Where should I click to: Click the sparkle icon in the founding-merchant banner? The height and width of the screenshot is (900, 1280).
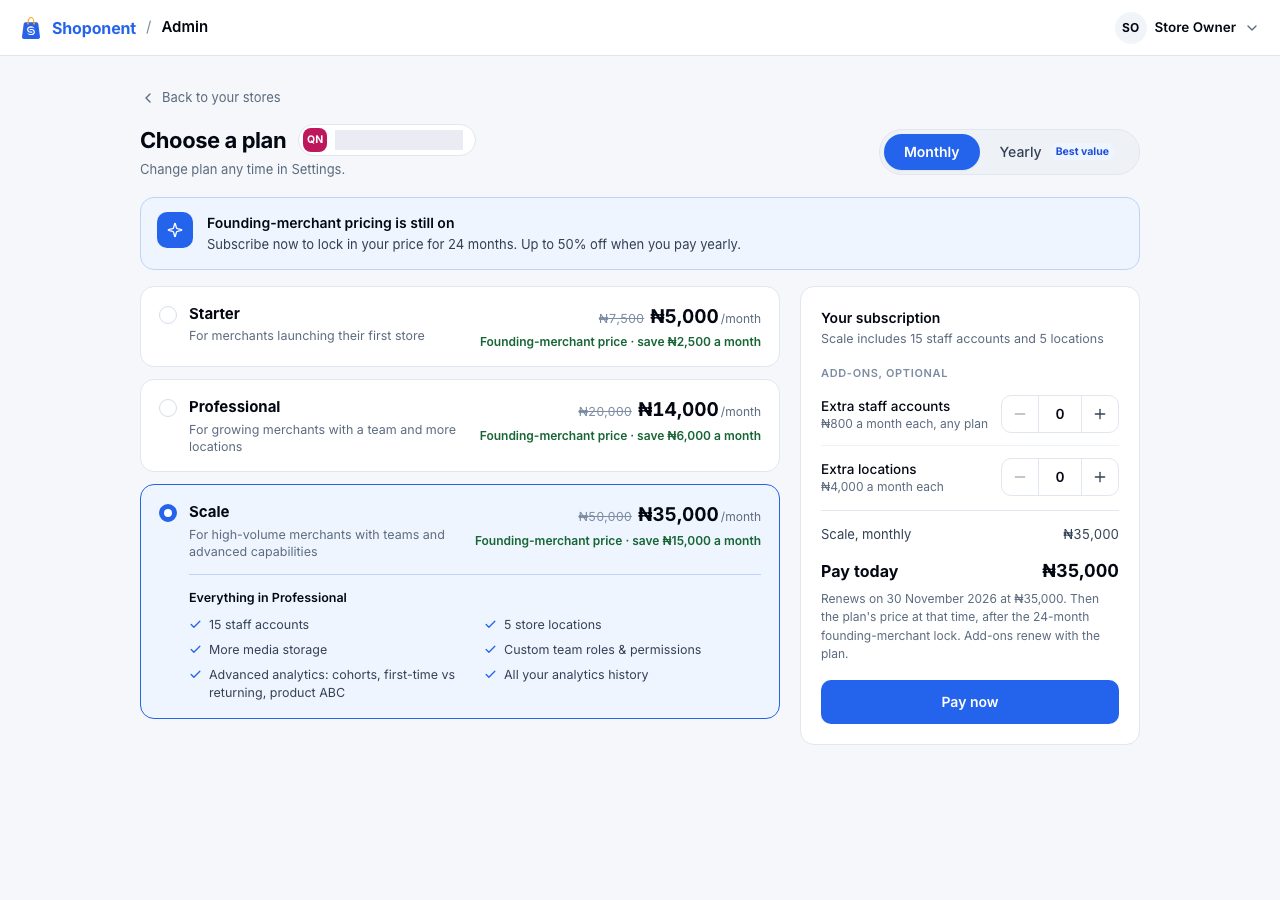175,230
